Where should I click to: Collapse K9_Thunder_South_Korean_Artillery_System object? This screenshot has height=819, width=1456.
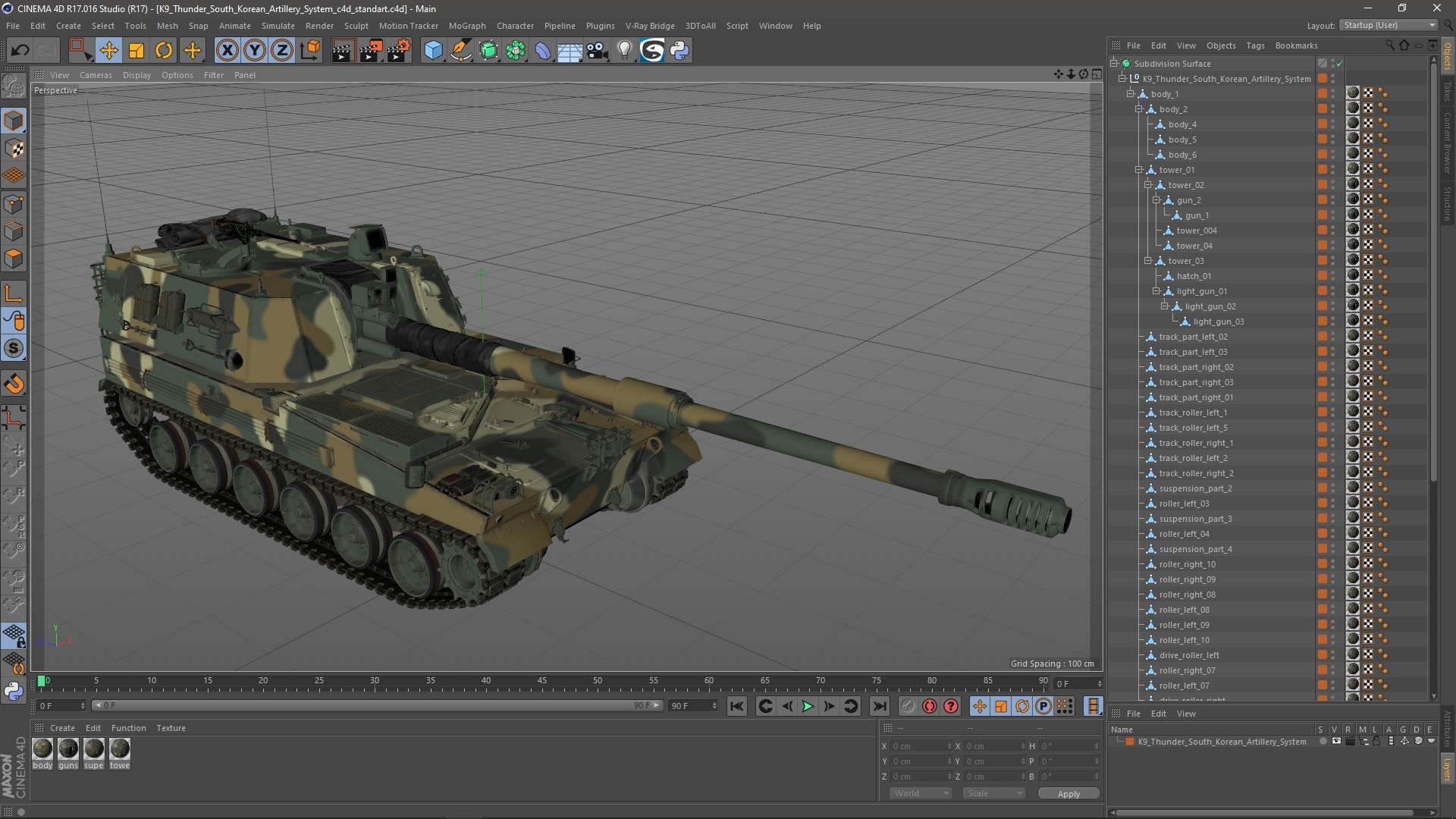(1122, 79)
